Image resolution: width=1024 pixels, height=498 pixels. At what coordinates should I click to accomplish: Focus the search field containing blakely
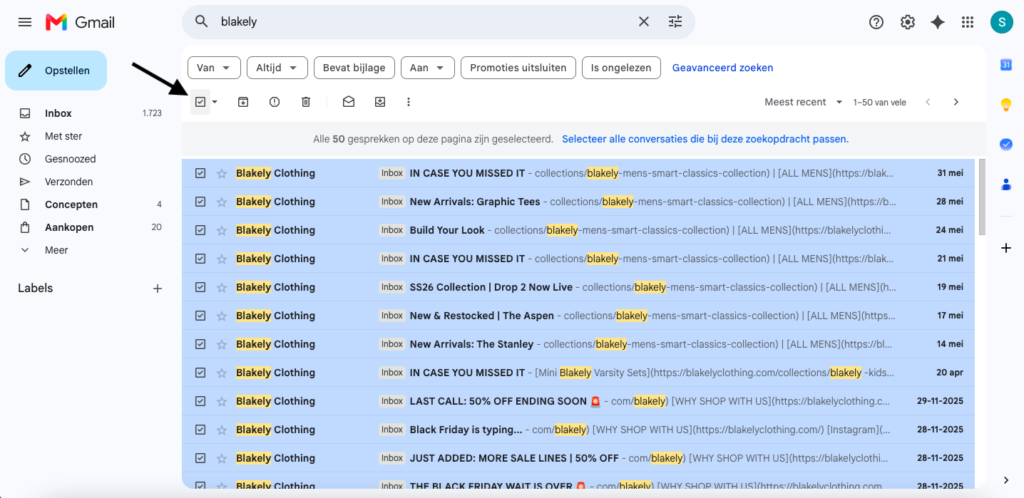pos(424,22)
